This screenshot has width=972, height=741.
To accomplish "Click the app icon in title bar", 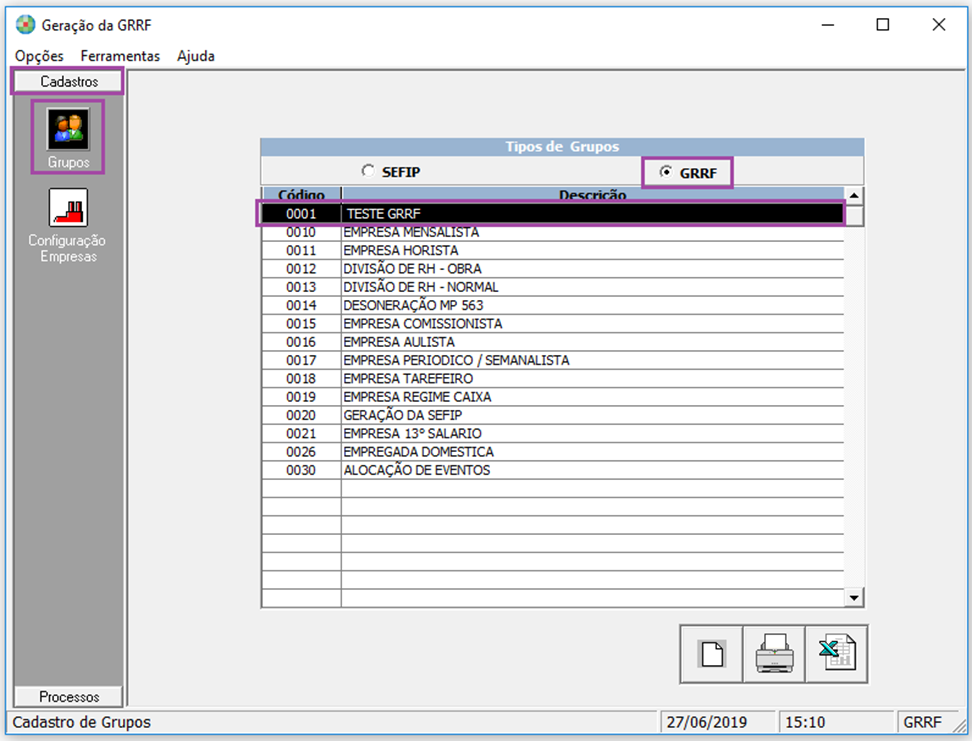I will 25,25.
